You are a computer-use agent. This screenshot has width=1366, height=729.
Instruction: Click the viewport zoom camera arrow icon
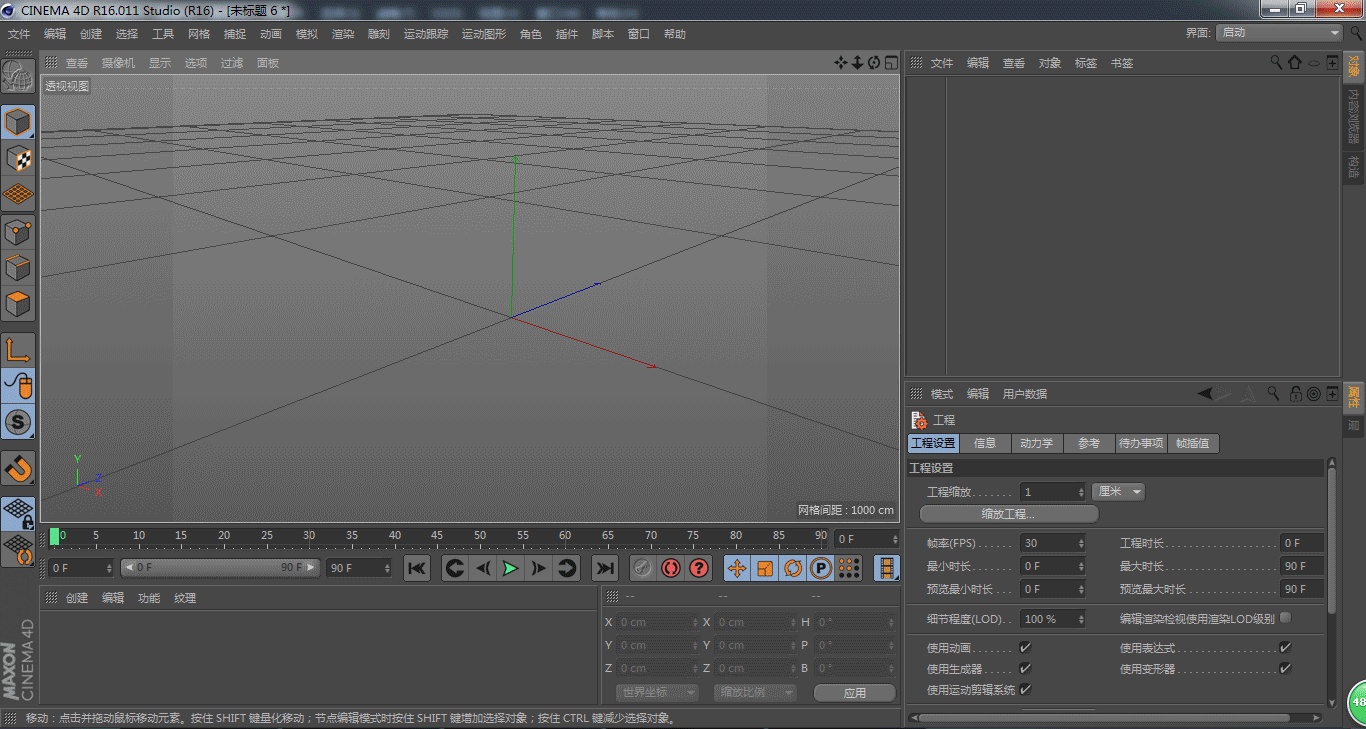[857, 63]
